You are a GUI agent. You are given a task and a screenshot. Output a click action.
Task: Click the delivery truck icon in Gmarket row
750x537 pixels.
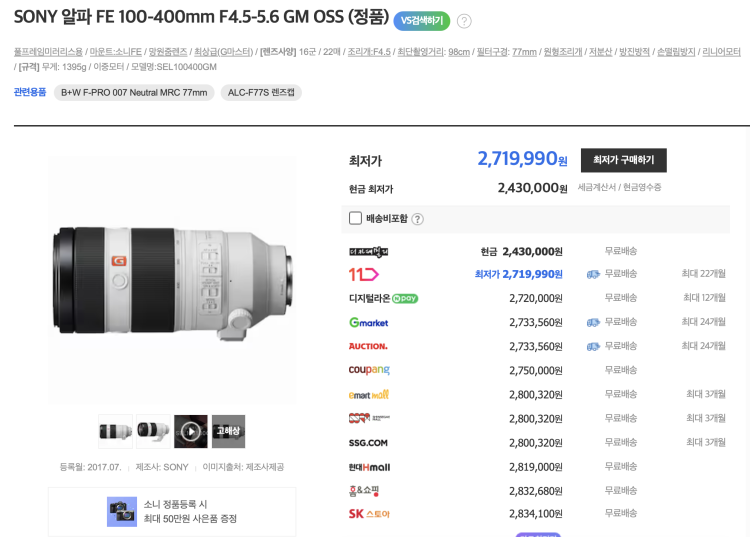click(x=593, y=322)
